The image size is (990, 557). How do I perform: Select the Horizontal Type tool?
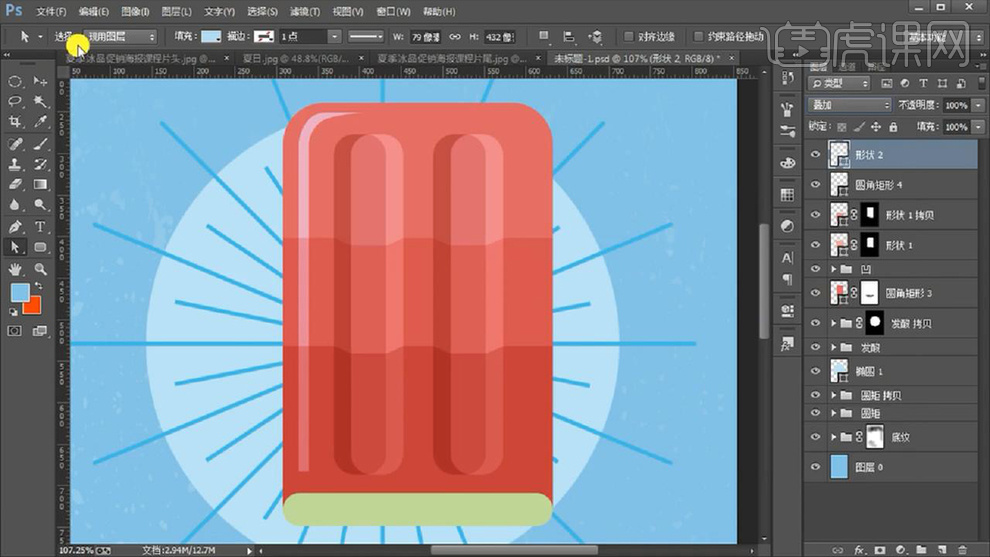40,226
